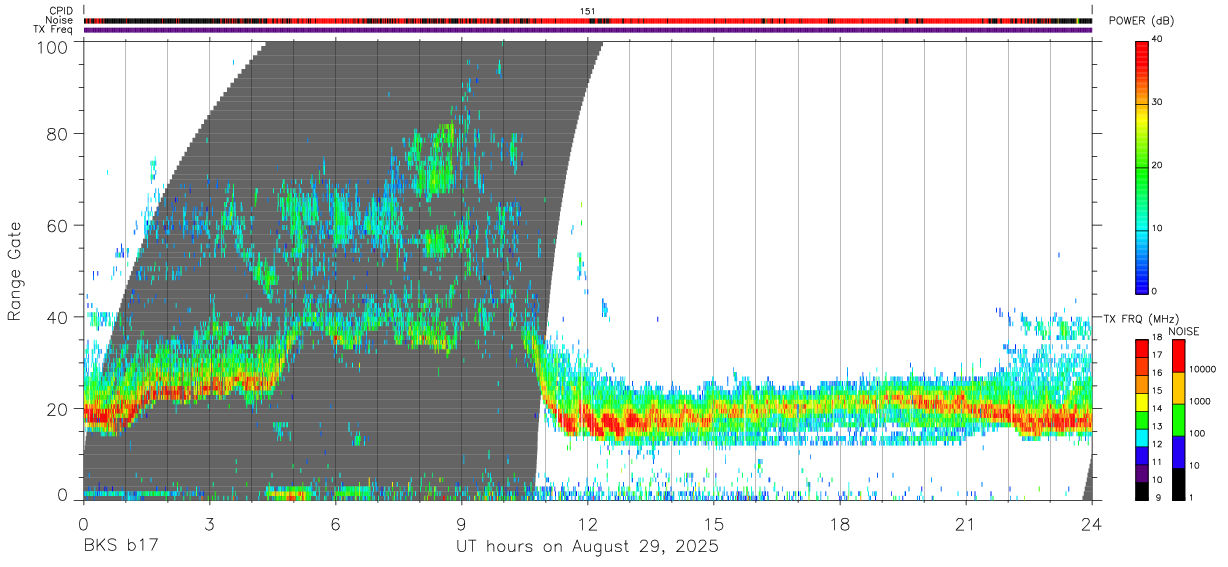Click the 100 tick on Range Gate axis
This screenshot has width=1228, height=567.
54,46
